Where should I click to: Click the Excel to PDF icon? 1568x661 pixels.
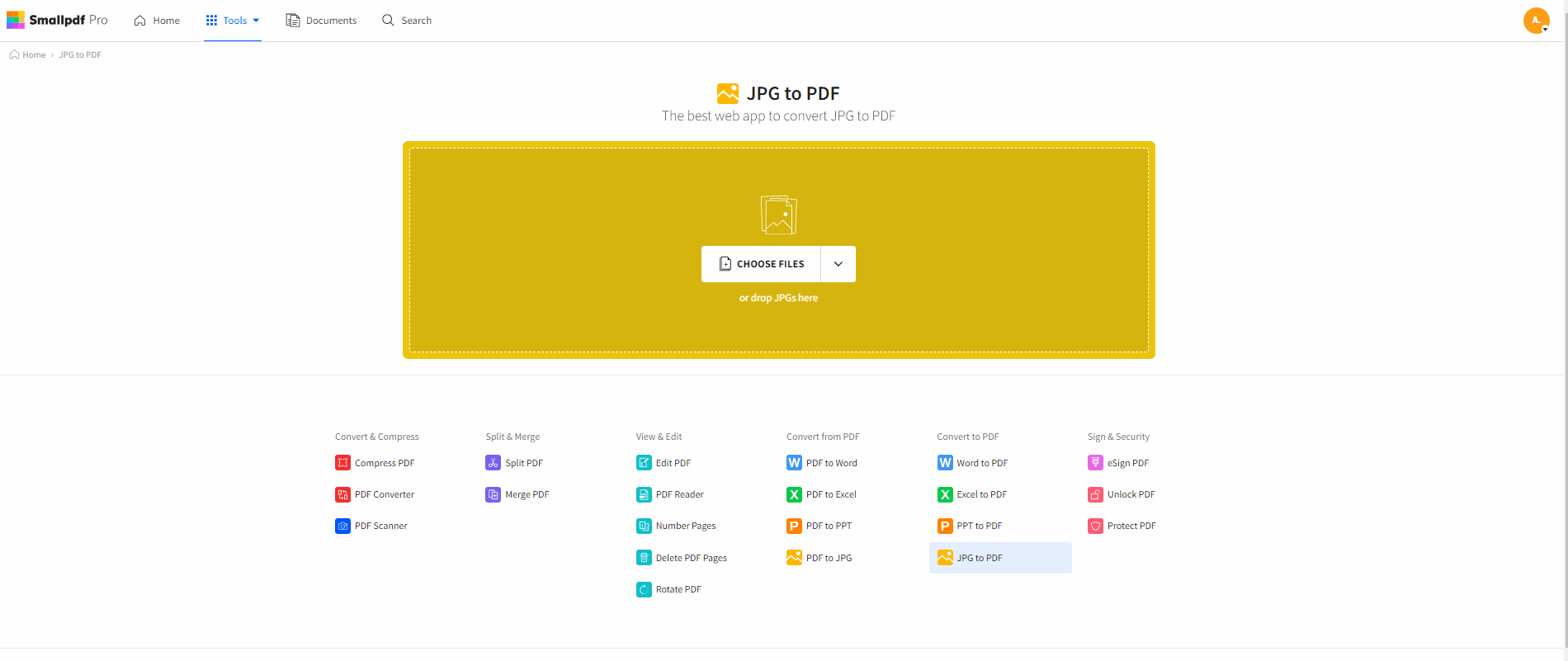coord(945,494)
